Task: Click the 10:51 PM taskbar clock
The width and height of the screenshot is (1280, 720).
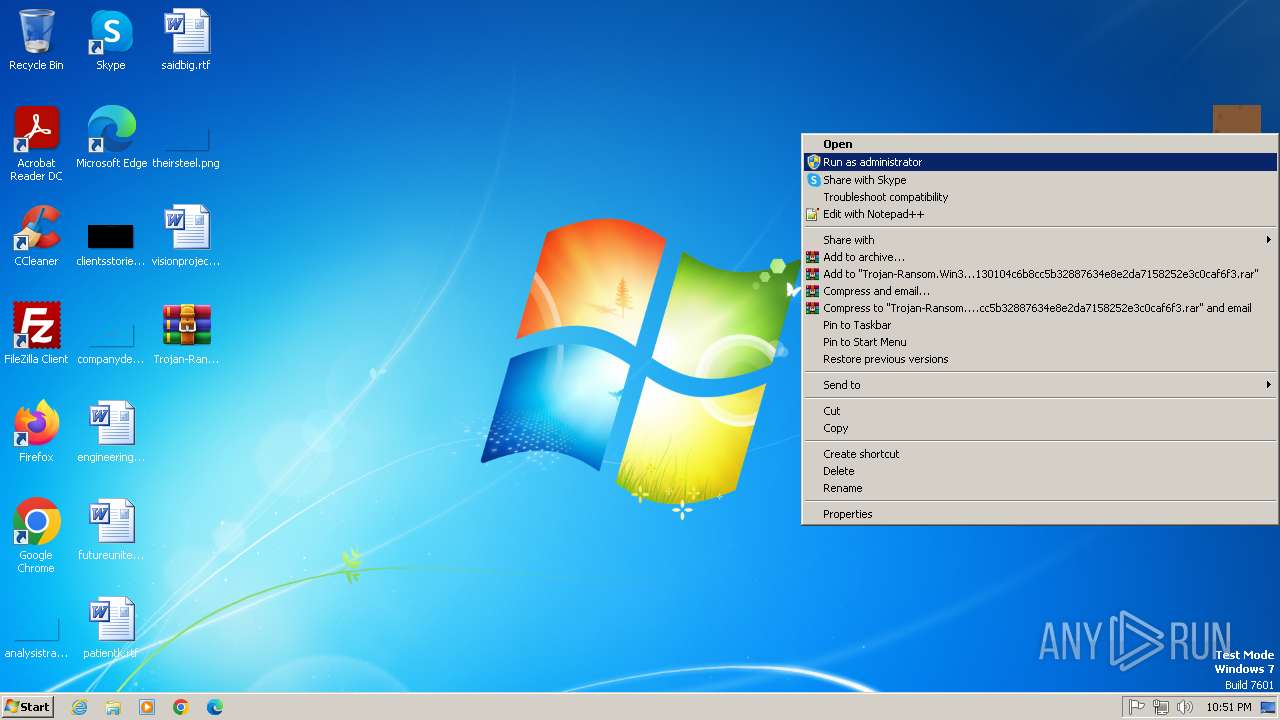Action: pos(1228,707)
